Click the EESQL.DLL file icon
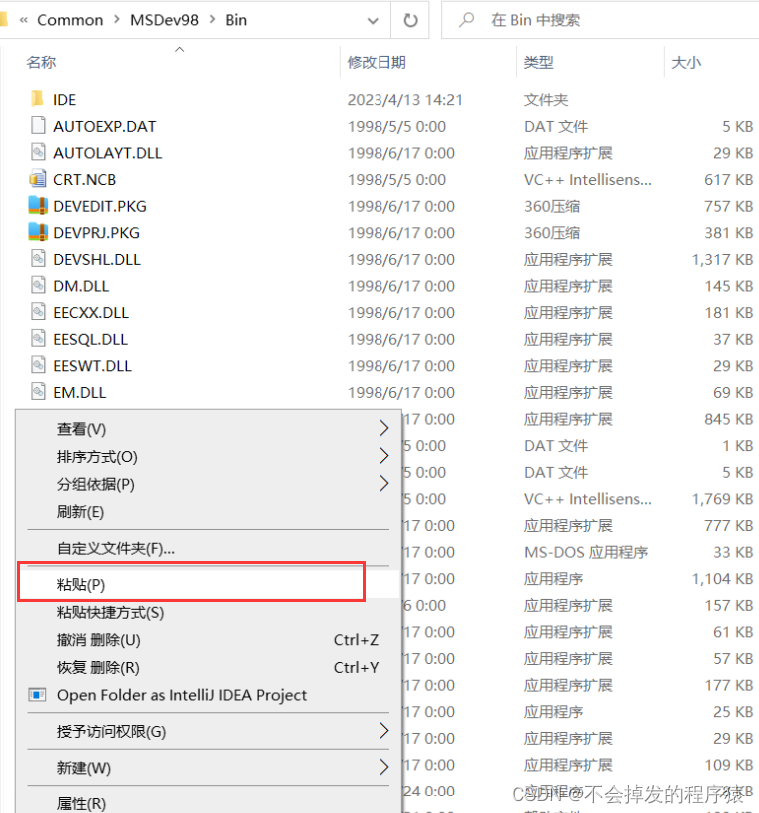Viewport: 759px width, 813px height. [38, 339]
